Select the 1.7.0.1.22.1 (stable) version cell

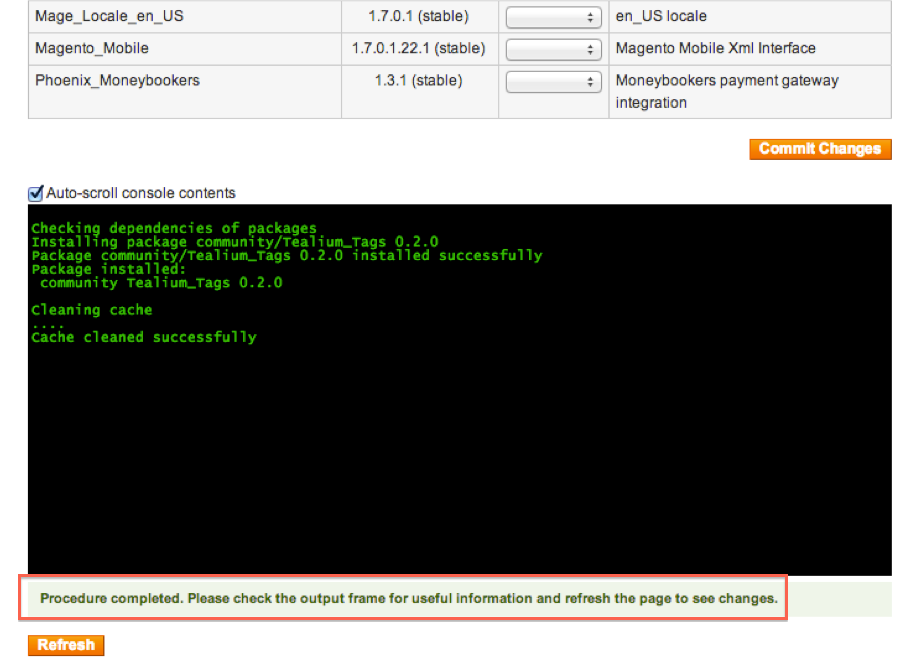pyautogui.click(x=418, y=48)
